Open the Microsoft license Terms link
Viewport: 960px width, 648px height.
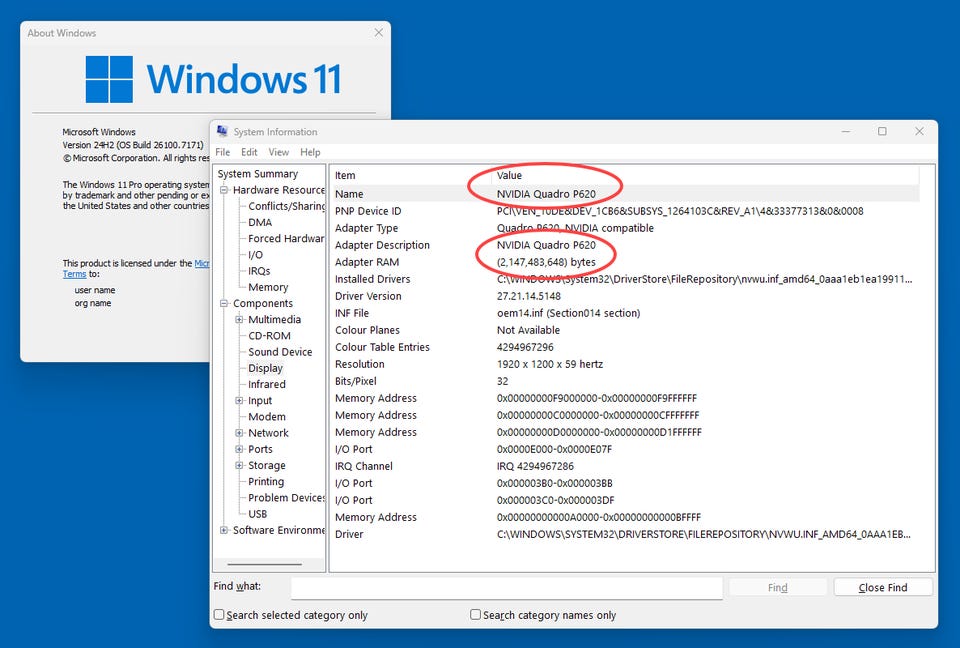74,274
